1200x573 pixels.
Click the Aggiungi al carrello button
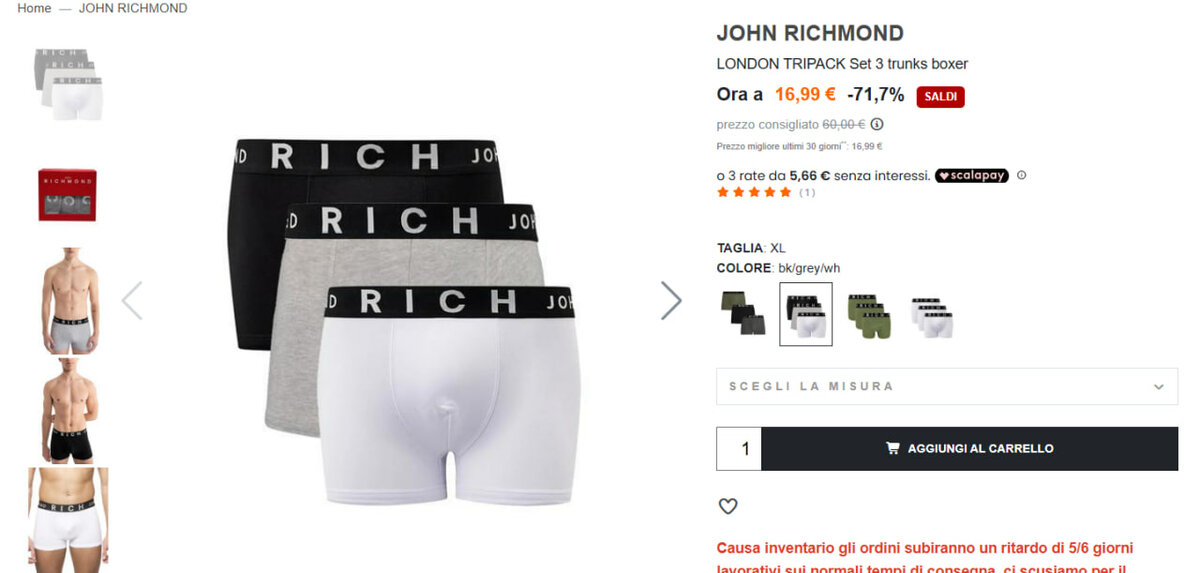pyautogui.click(x=970, y=449)
